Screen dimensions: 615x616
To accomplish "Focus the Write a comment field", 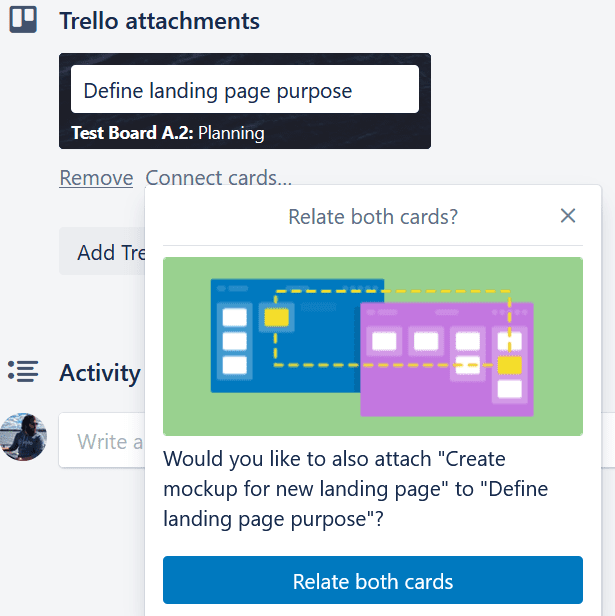I will (102, 440).
